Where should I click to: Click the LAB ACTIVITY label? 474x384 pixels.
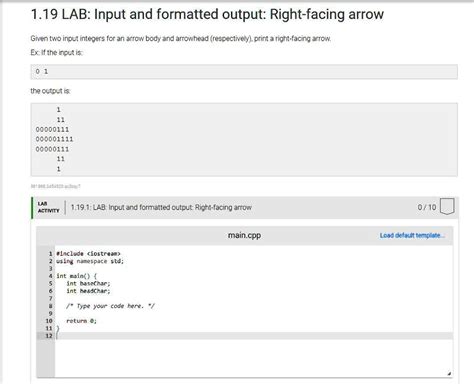(48, 207)
